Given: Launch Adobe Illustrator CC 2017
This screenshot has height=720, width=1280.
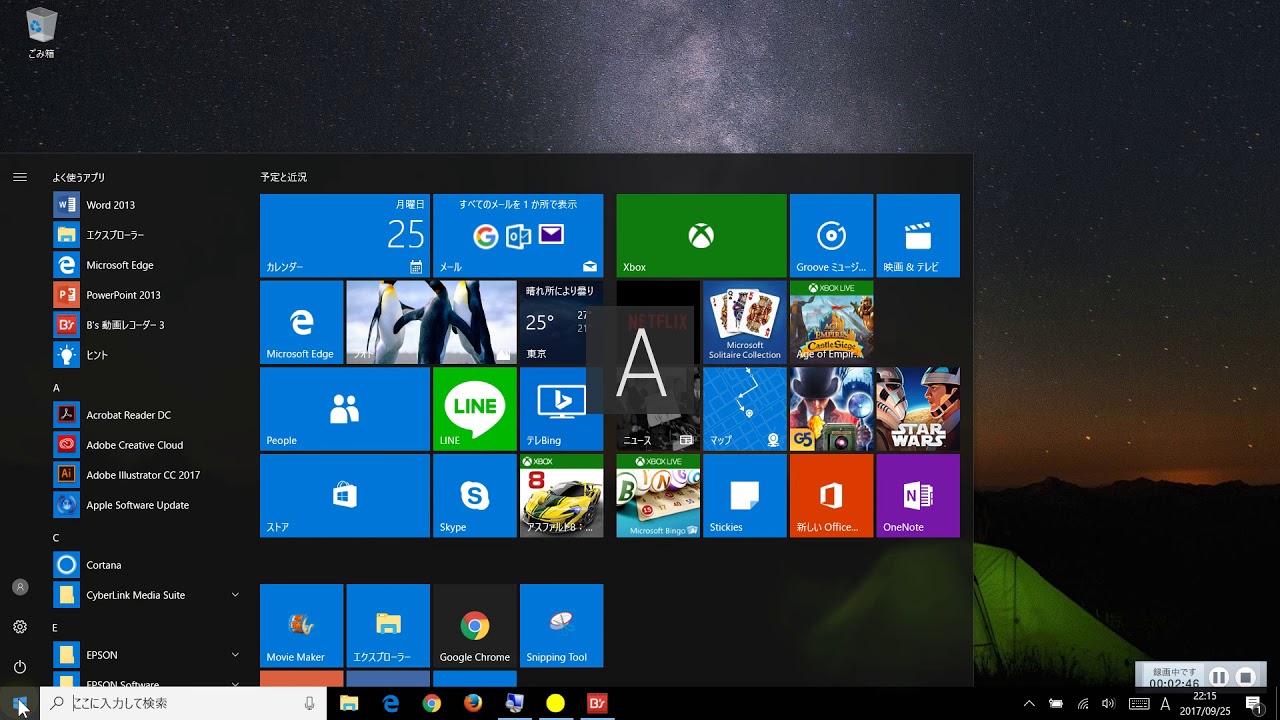Looking at the screenshot, I should pyautogui.click(x=147, y=475).
